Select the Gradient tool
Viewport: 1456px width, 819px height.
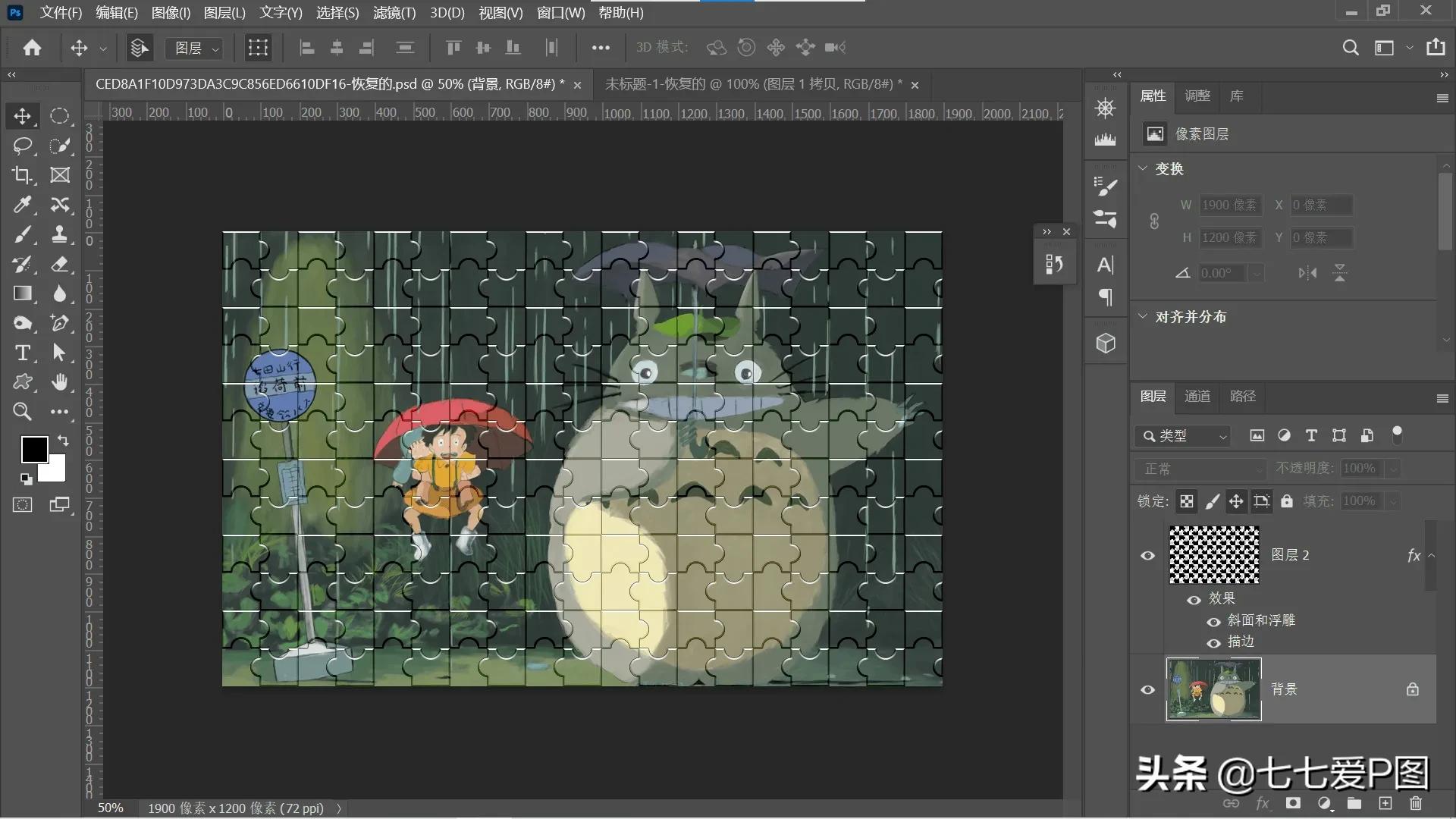(22, 293)
